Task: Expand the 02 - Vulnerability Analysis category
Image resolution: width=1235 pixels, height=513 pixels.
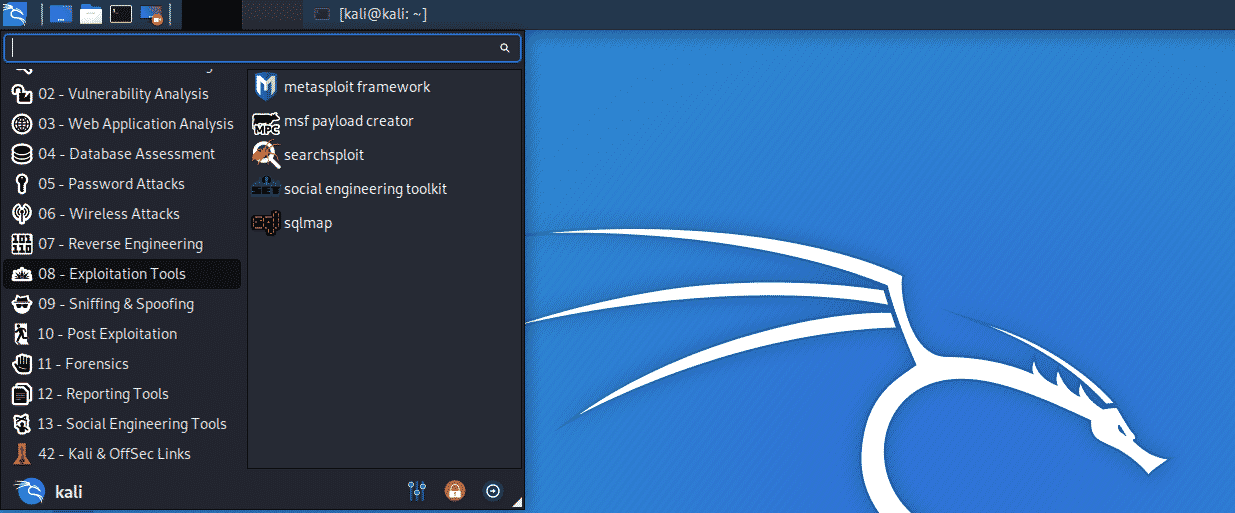Action: tap(122, 94)
